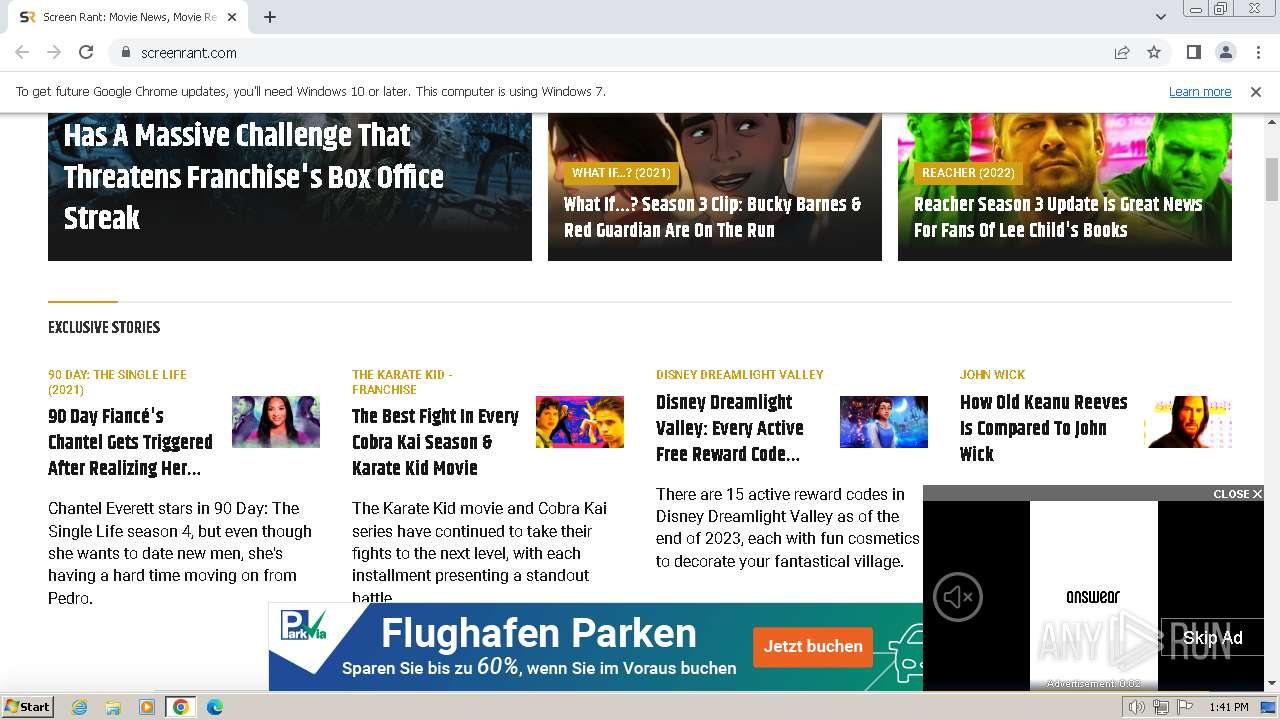Image resolution: width=1280 pixels, height=720 pixels.
Task: Click the page scrollbar thumb
Action: tap(1272, 180)
